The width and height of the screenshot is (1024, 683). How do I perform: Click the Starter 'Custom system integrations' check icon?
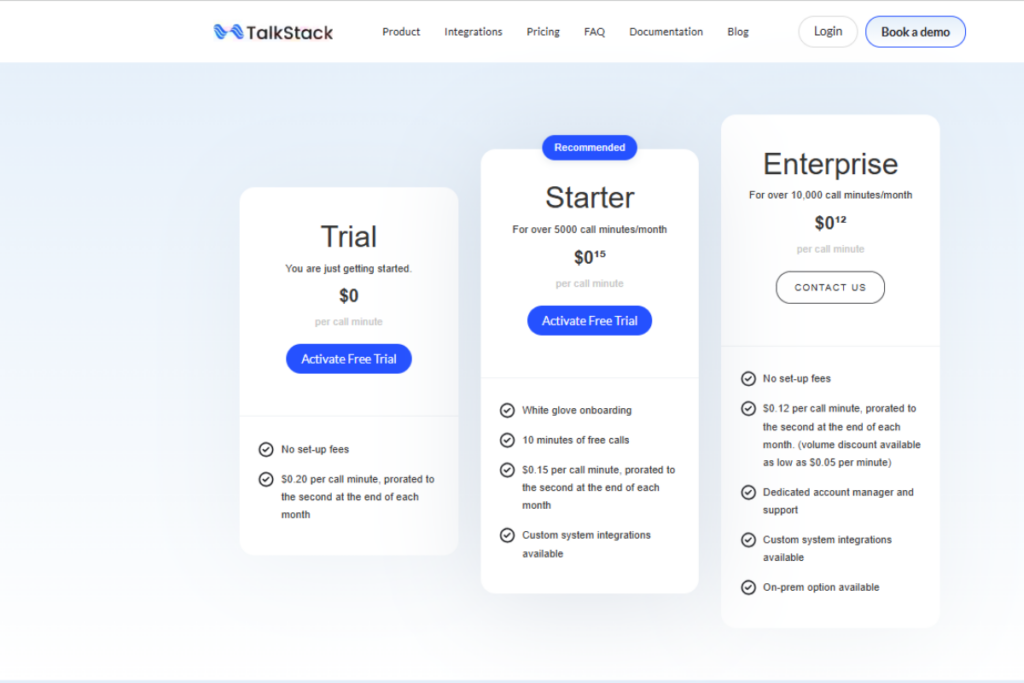[x=507, y=535]
